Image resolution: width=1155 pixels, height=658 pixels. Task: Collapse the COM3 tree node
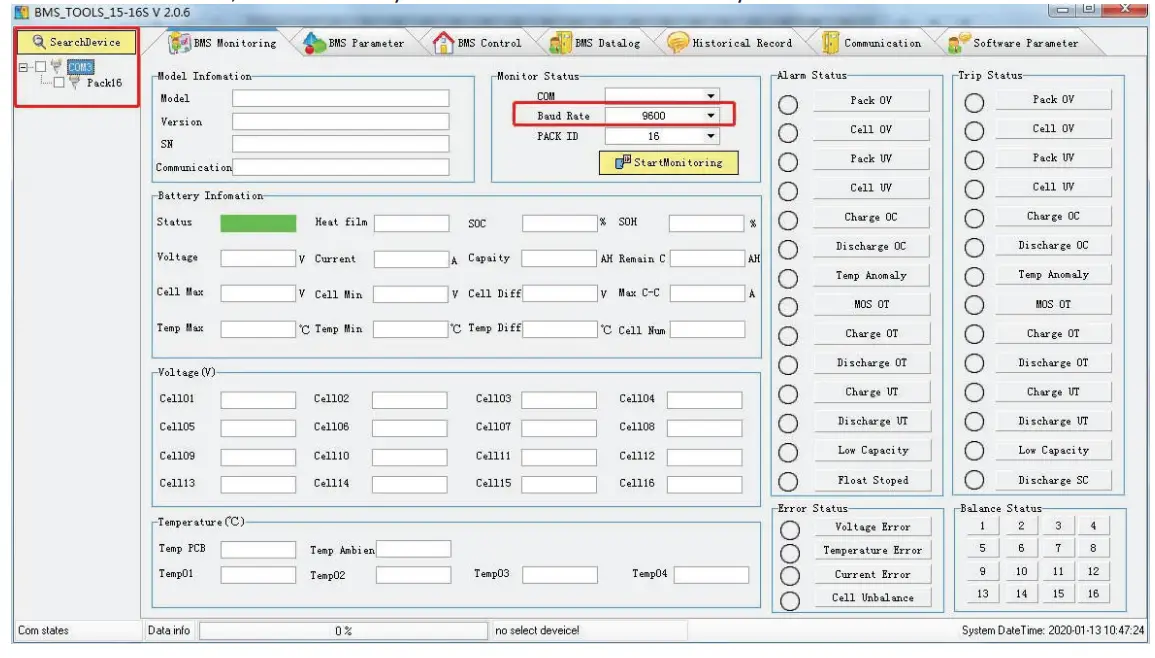pos(23,67)
